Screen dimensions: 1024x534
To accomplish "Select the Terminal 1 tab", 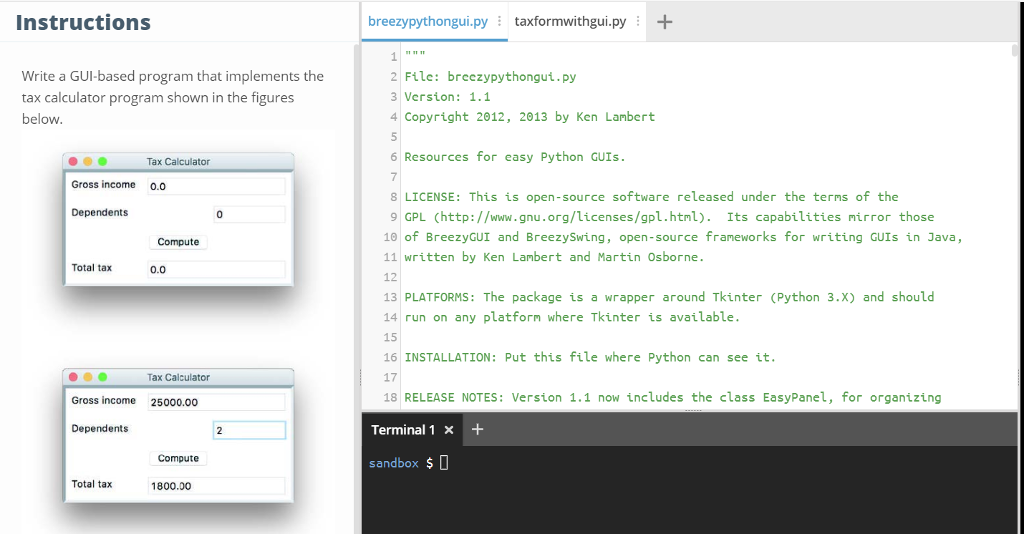I will point(403,430).
